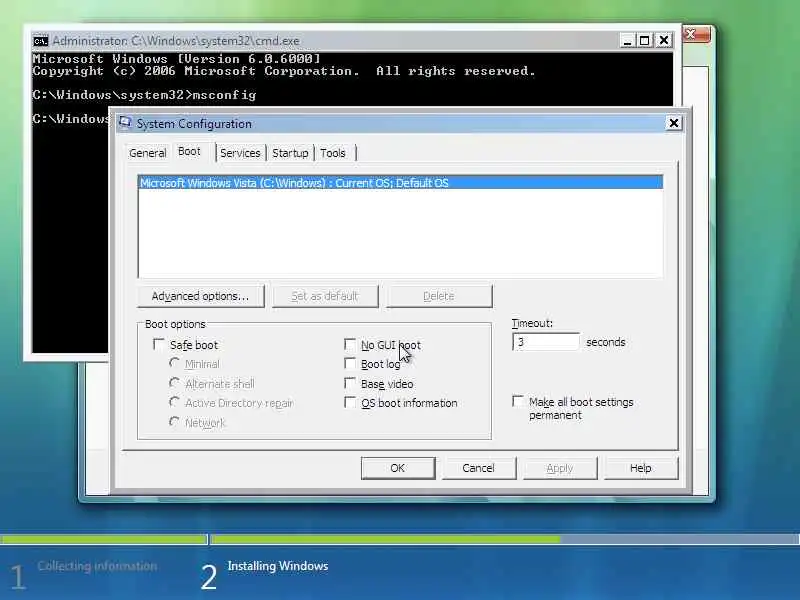Open Advanced options dialog
The image size is (800, 600).
pos(201,296)
